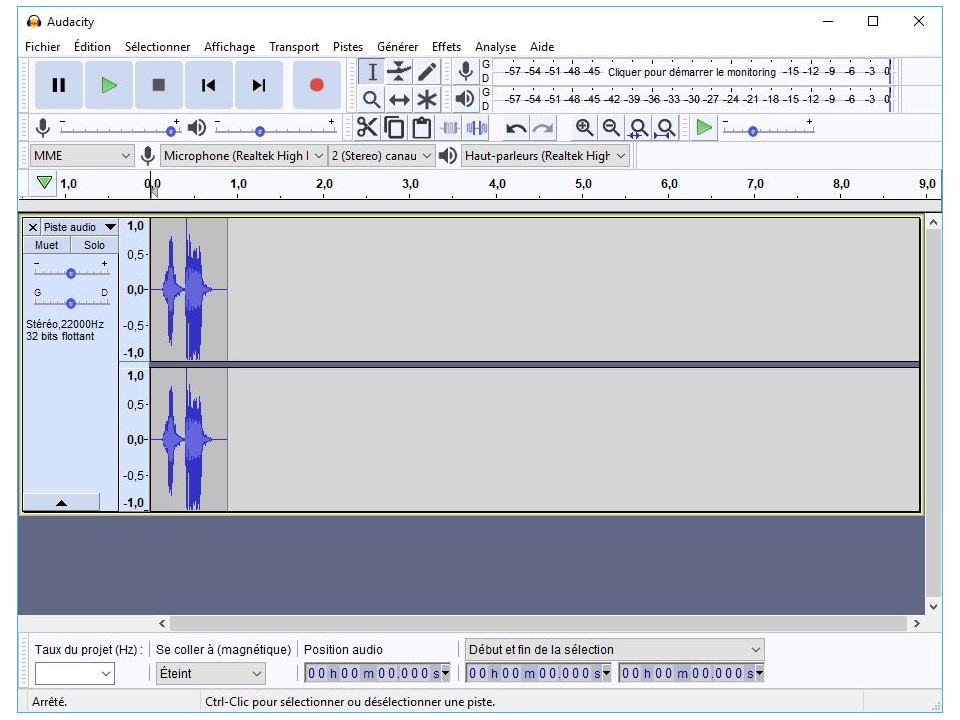The image size is (960, 720).
Task: Open the Pistes menu
Action: tap(348, 47)
